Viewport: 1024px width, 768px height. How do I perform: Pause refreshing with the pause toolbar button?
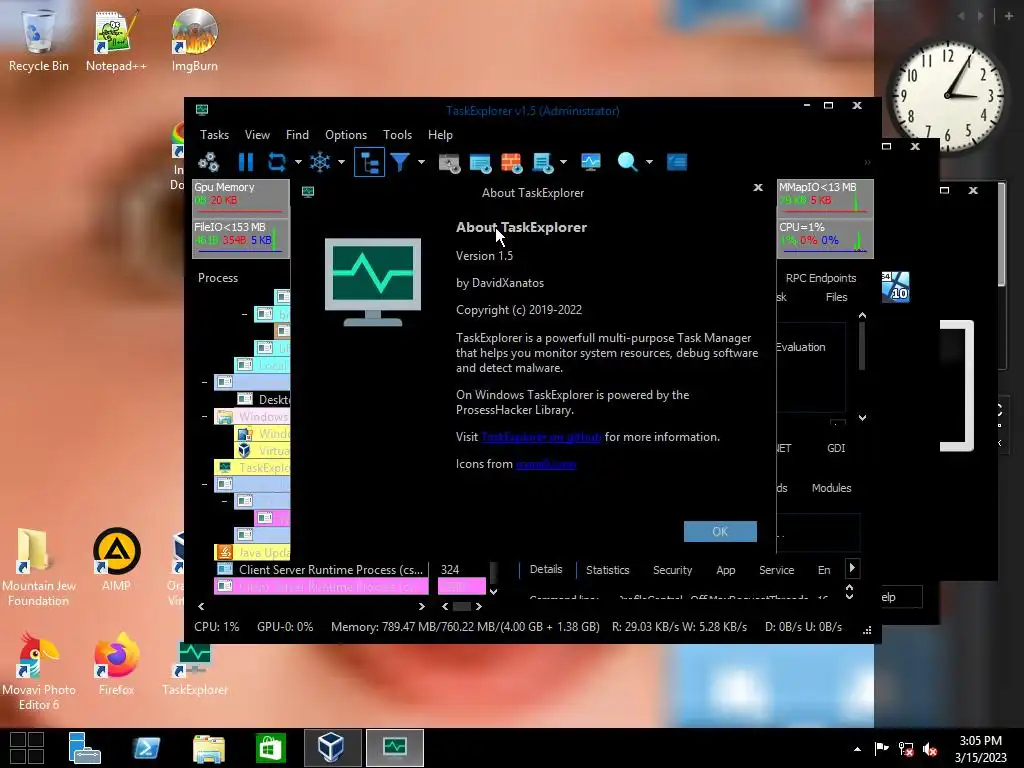[x=246, y=162]
